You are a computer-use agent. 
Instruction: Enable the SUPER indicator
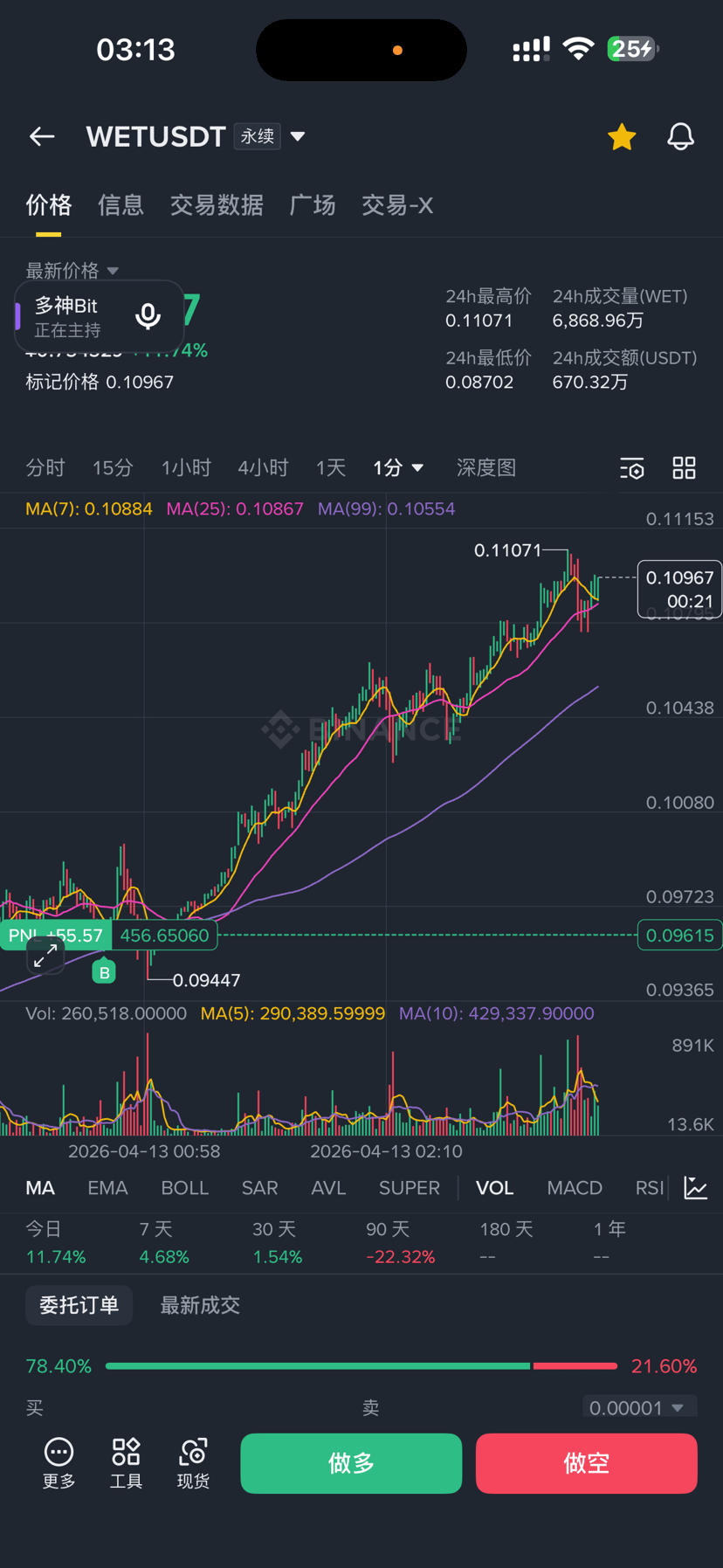pos(410,1188)
